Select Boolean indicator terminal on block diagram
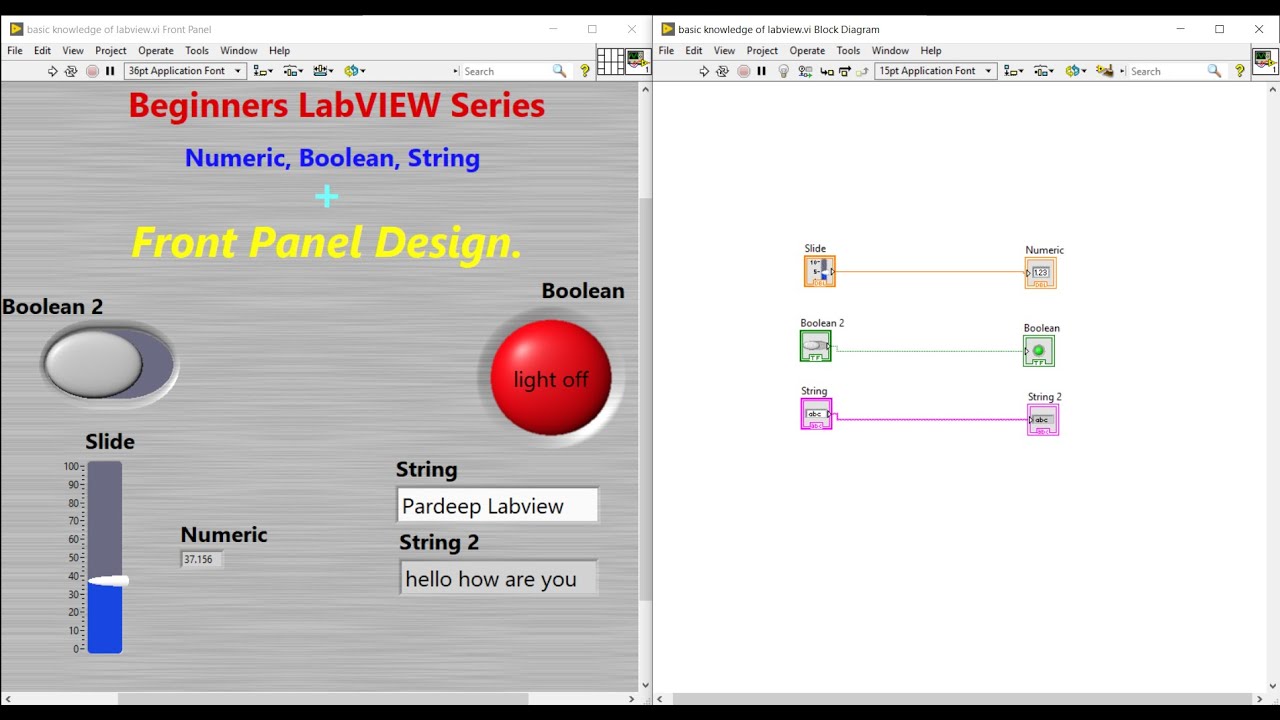Viewport: 1280px width, 720px height. click(1039, 351)
